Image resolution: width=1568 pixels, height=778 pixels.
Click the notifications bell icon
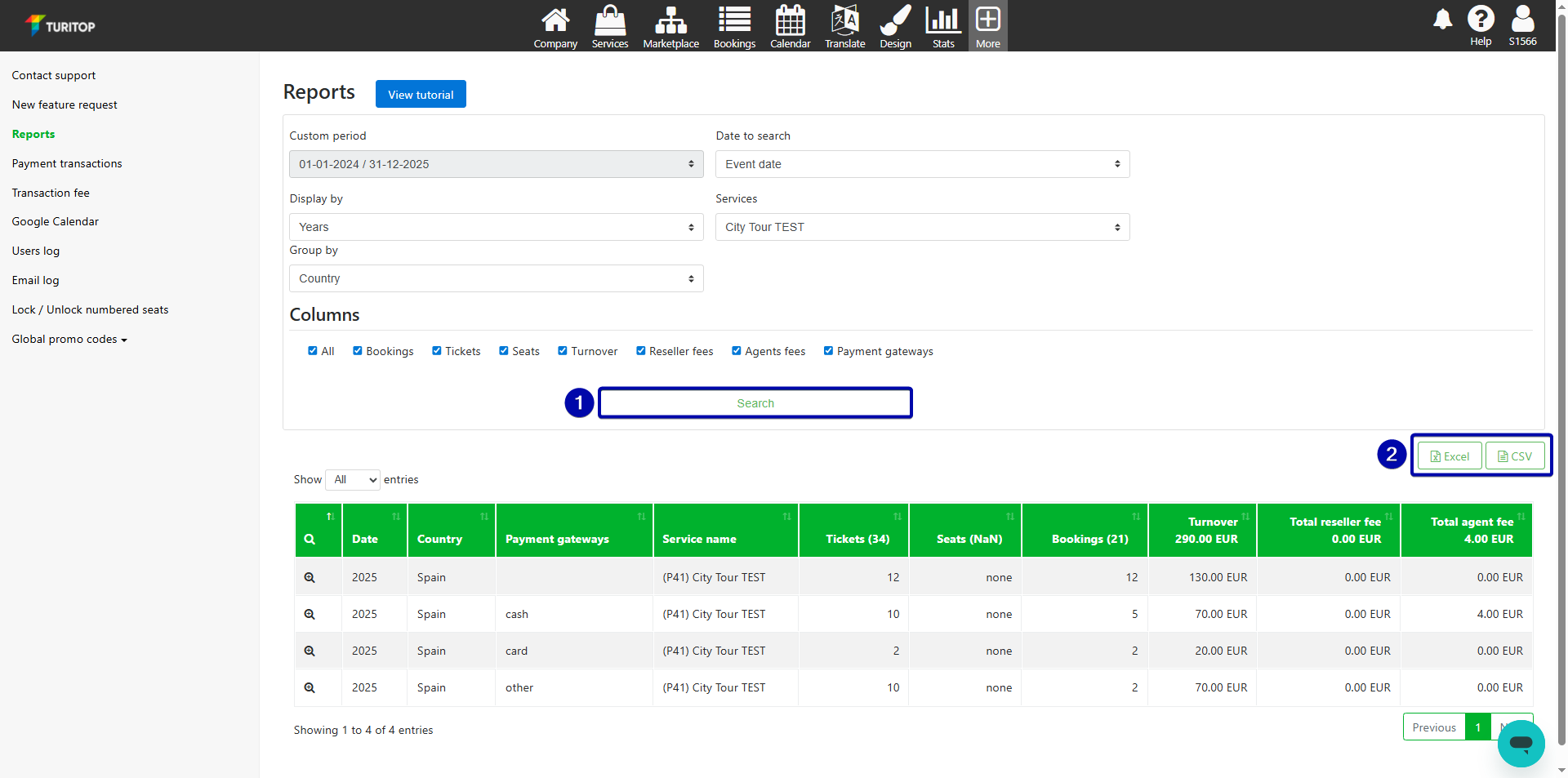[x=1442, y=20]
